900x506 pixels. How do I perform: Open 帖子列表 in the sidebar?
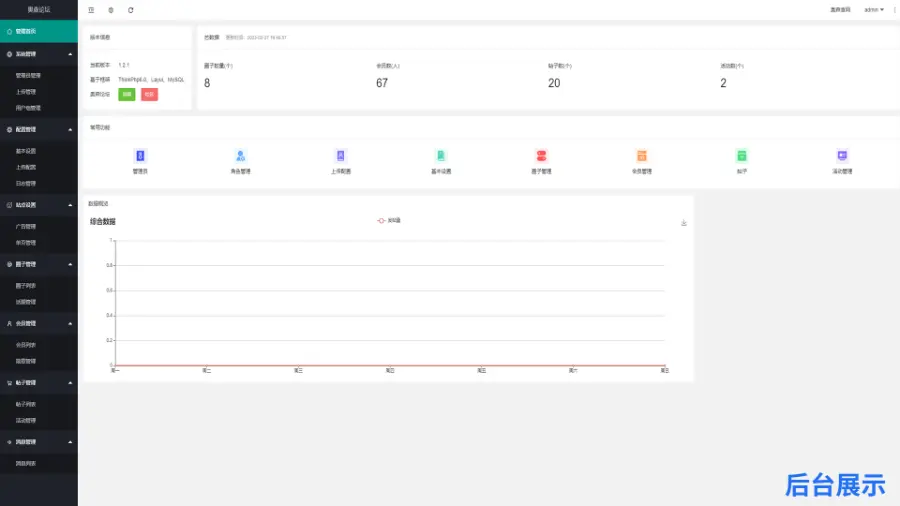pyautogui.click(x=27, y=404)
